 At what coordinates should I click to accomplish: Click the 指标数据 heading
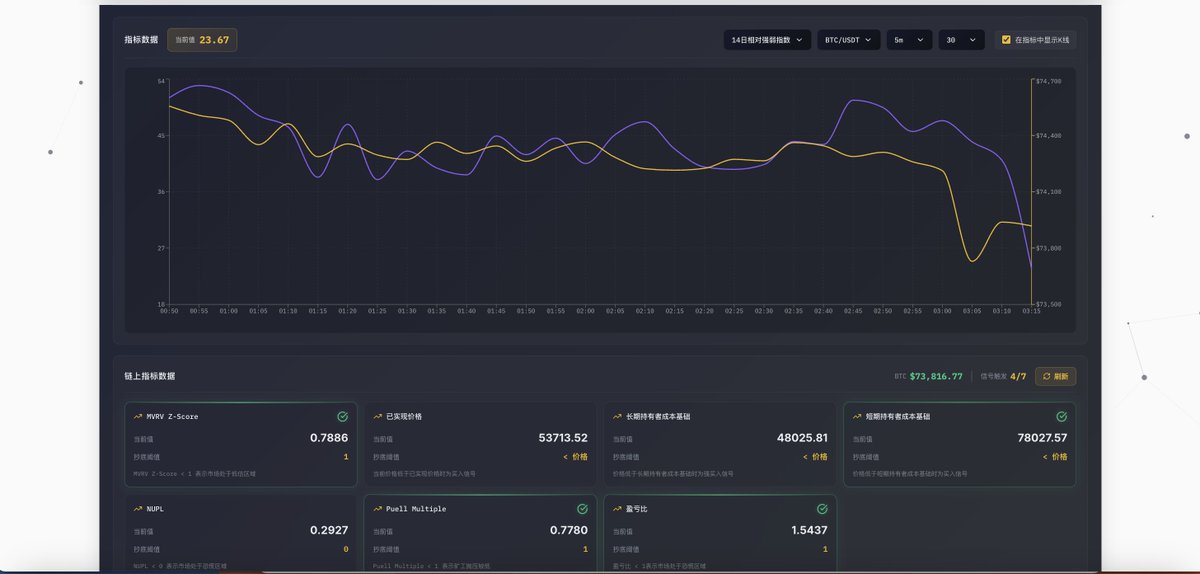pos(141,40)
